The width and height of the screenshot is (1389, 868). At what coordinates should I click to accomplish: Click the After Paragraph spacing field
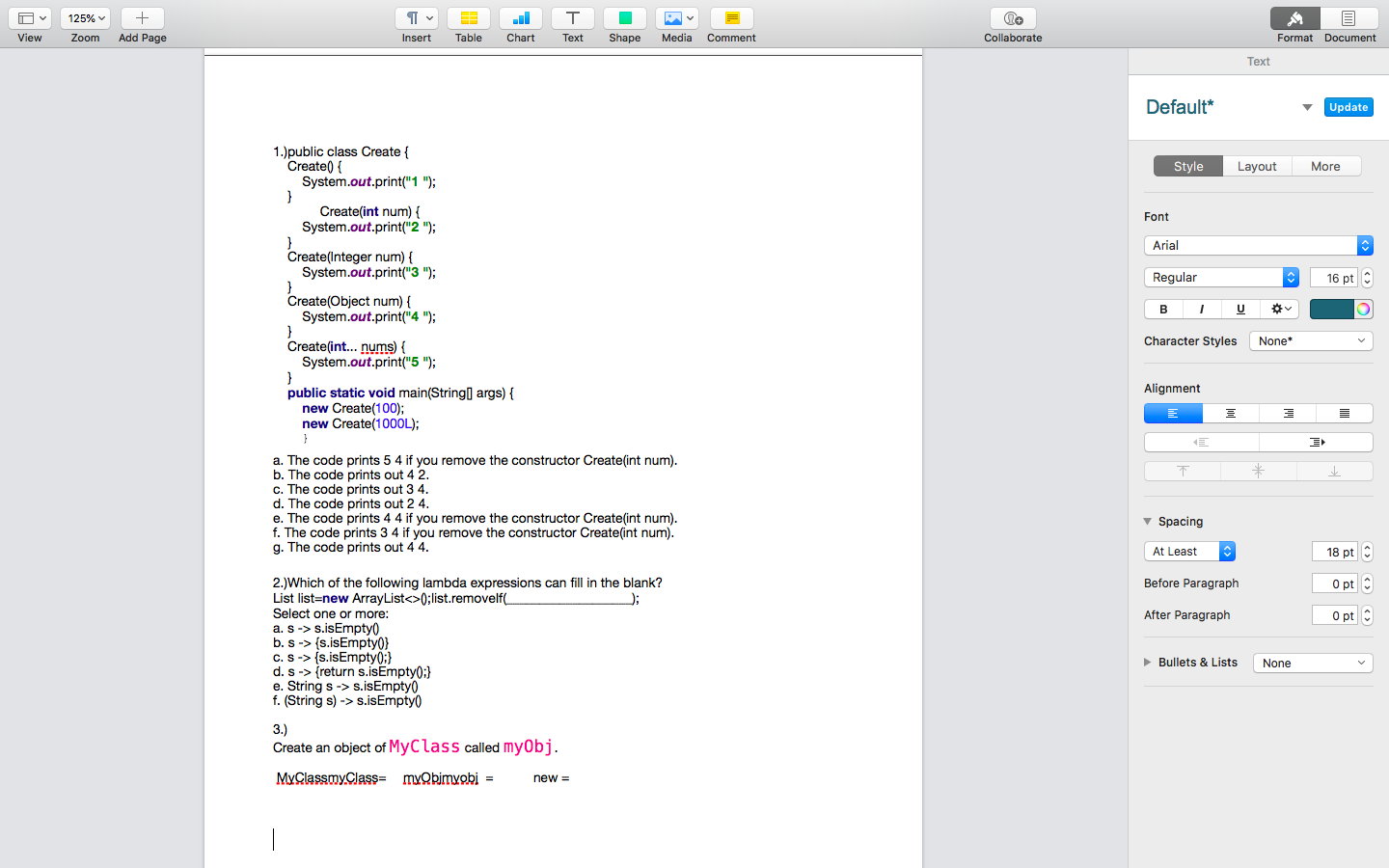click(1335, 615)
